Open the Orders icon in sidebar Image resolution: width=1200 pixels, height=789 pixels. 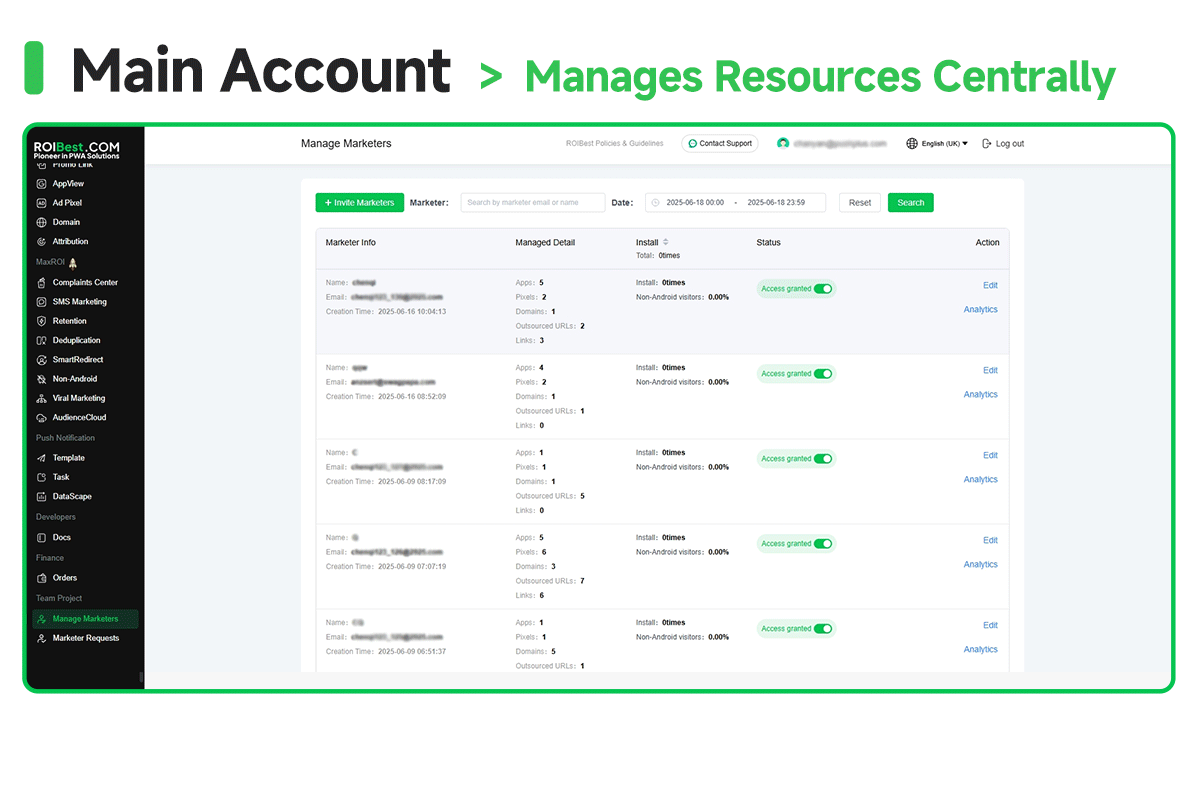41,578
